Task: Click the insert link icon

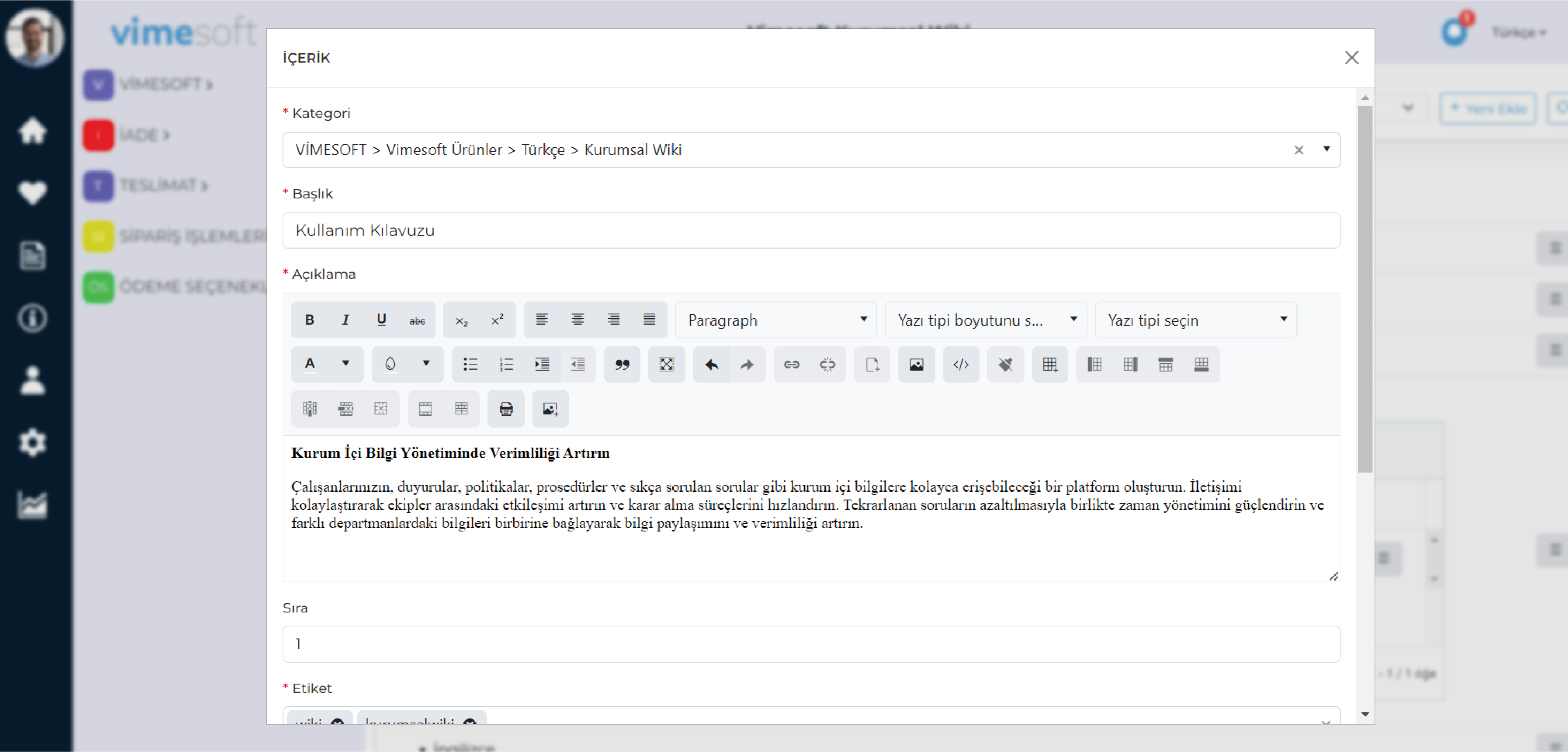Action: (791, 365)
